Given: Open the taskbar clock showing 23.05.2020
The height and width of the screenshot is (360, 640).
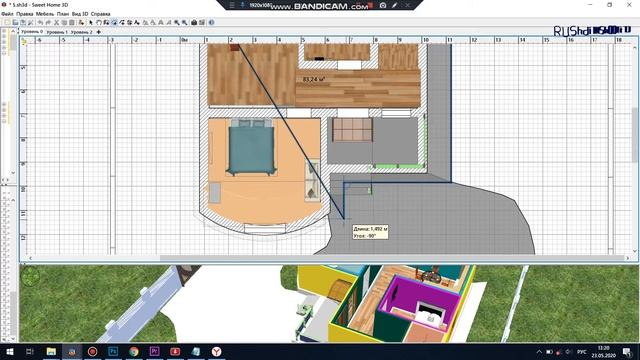Looking at the screenshot, I should 604,352.
